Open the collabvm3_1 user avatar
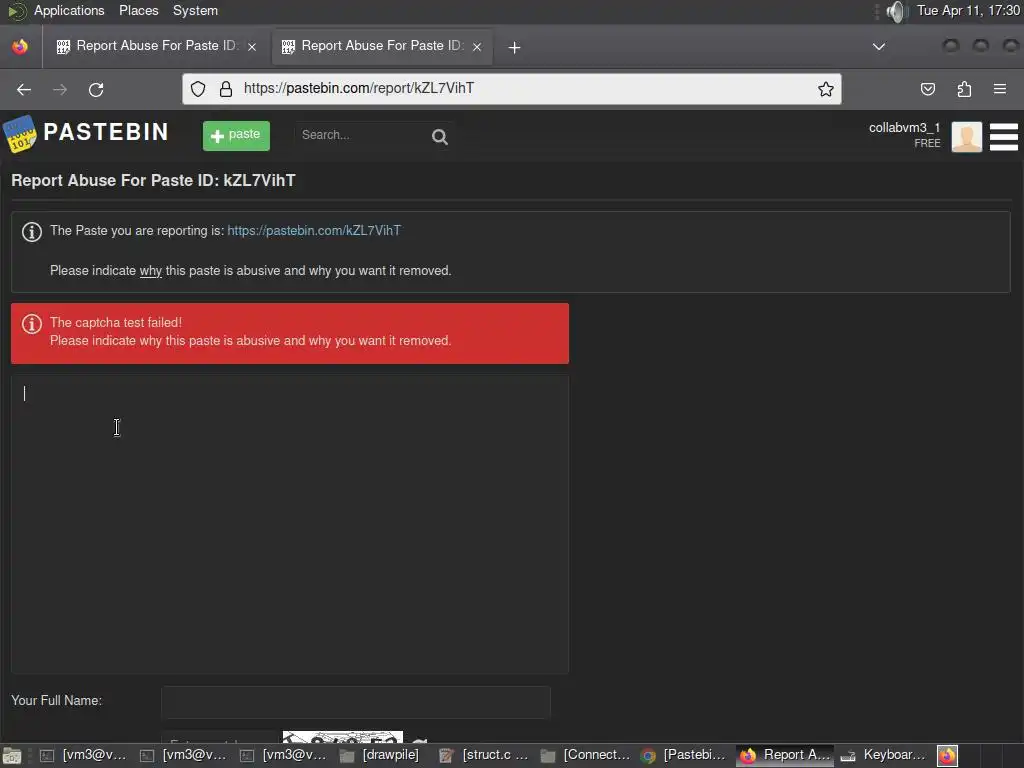The width and height of the screenshot is (1024, 768). click(x=967, y=136)
